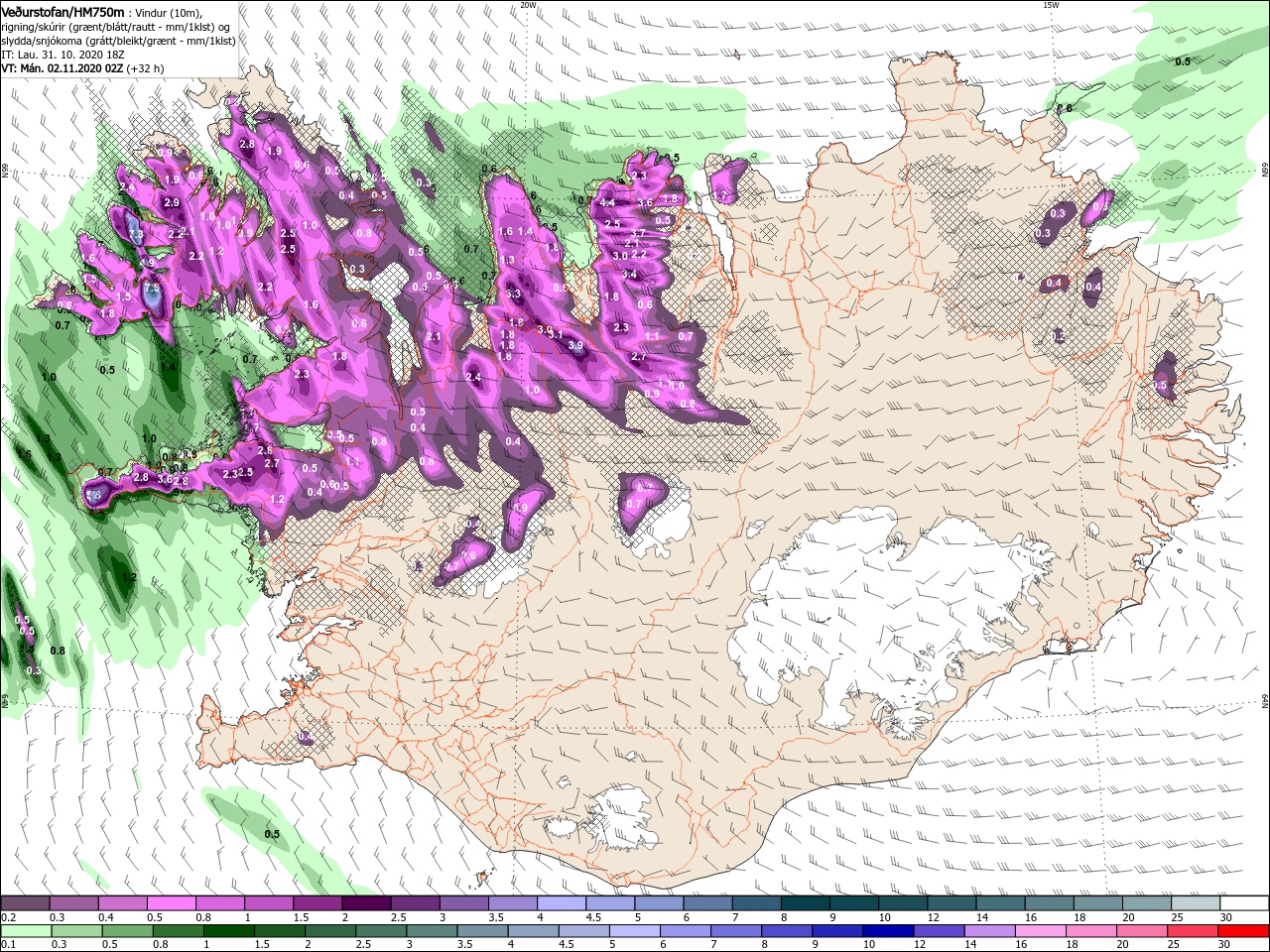1270x952 pixels.
Task: Select the 'VT: Mán. 02.11.2020 02Z' valid time
Action: pos(63,68)
